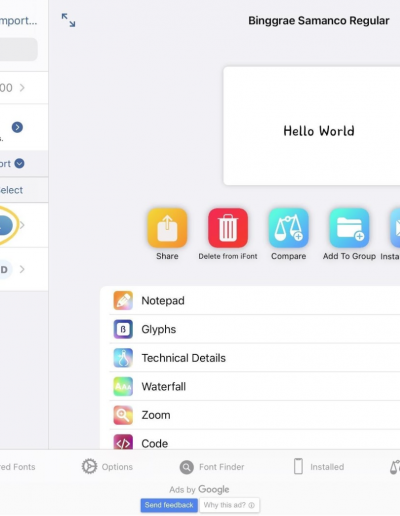Viewport: 400px width, 516px height.
Task: Open the Technical Details flask icon
Action: [x=123, y=358]
